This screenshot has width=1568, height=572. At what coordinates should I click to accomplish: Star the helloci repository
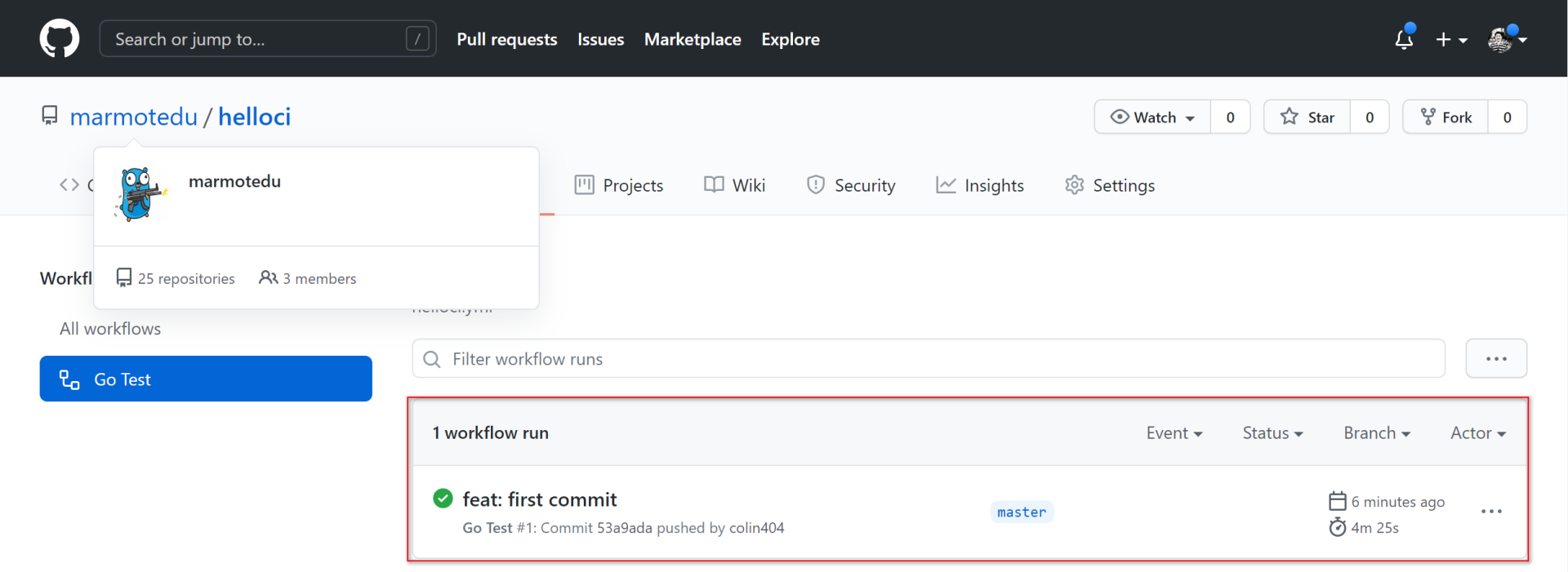(1307, 118)
